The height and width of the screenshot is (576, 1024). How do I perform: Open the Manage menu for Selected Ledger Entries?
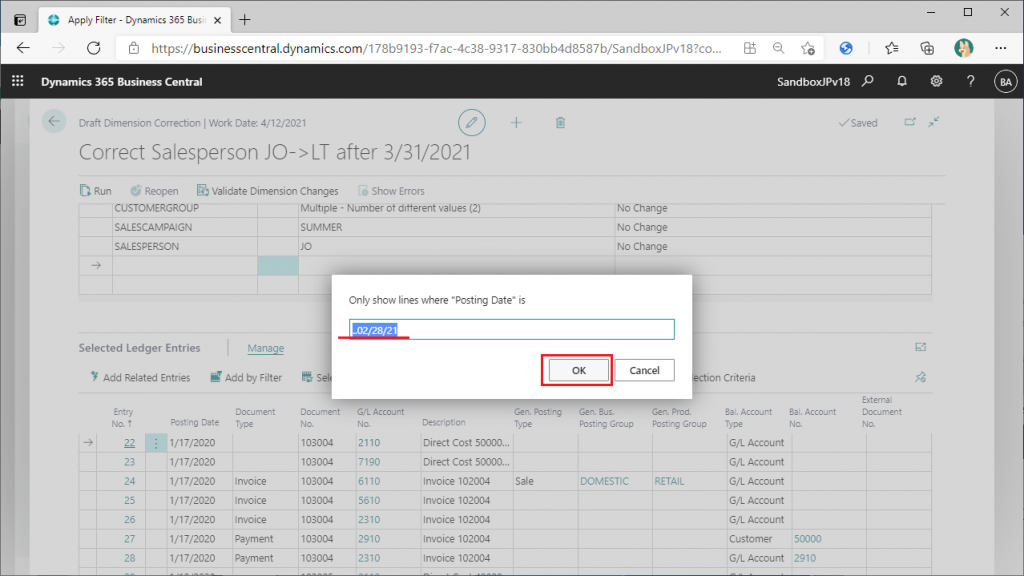click(265, 348)
